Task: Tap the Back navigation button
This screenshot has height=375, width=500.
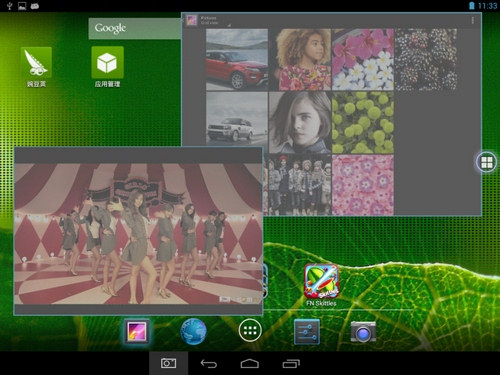Action: [209, 363]
